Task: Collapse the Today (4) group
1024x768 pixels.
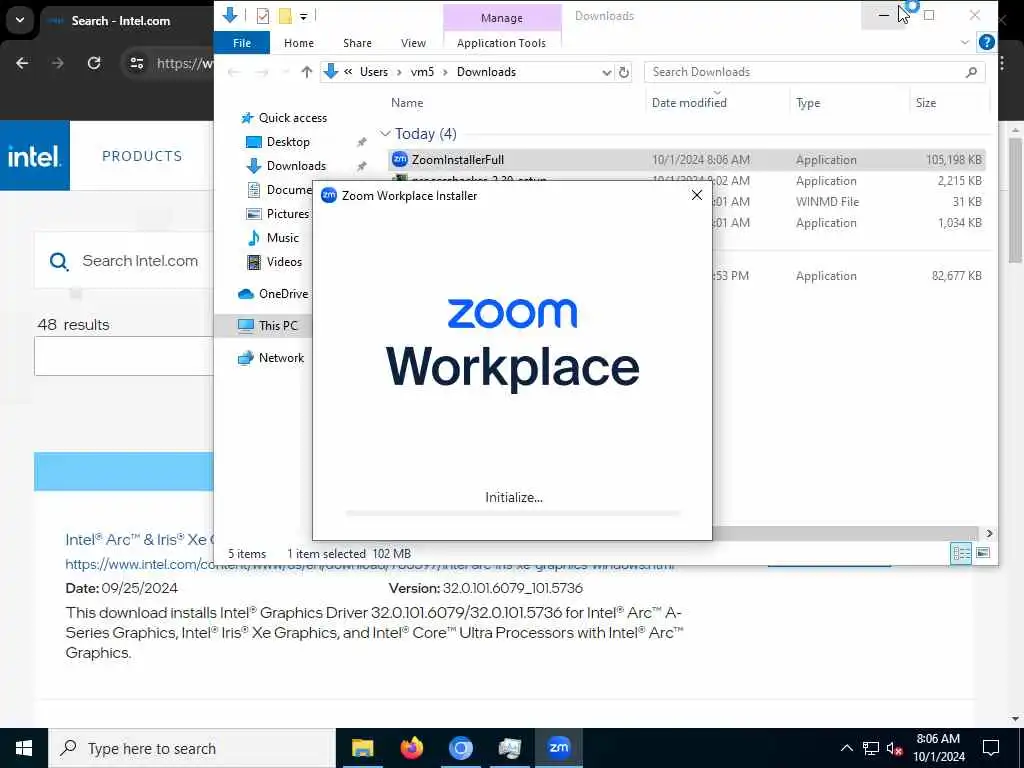Action: click(x=385, y=134)
